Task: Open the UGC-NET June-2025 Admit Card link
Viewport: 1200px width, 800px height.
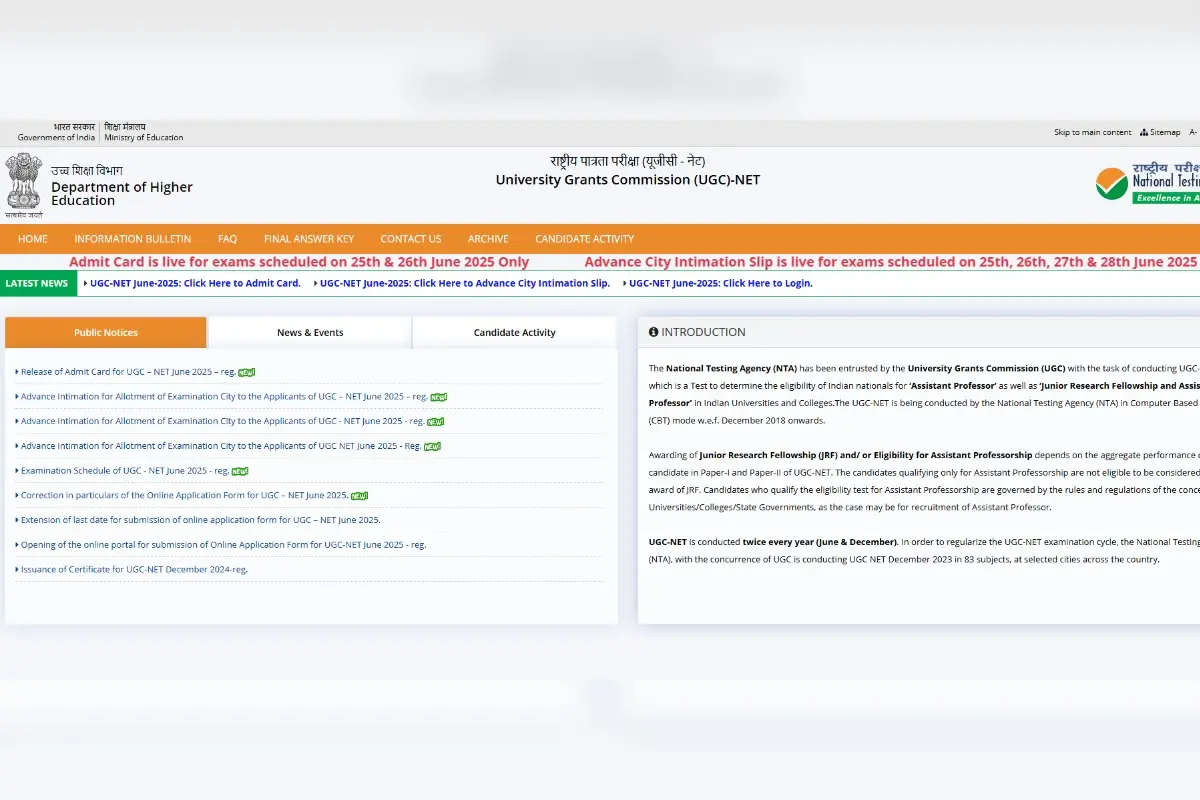Action: point(196,283)
